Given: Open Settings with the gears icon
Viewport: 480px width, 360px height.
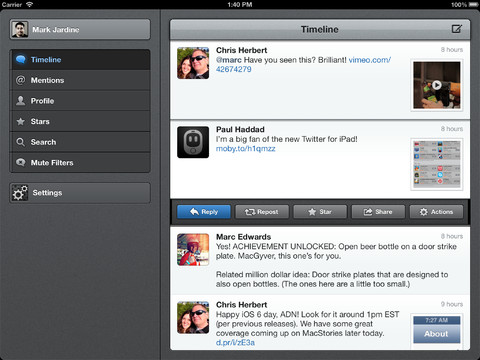Looking at the screenshot, I should 20,193.
